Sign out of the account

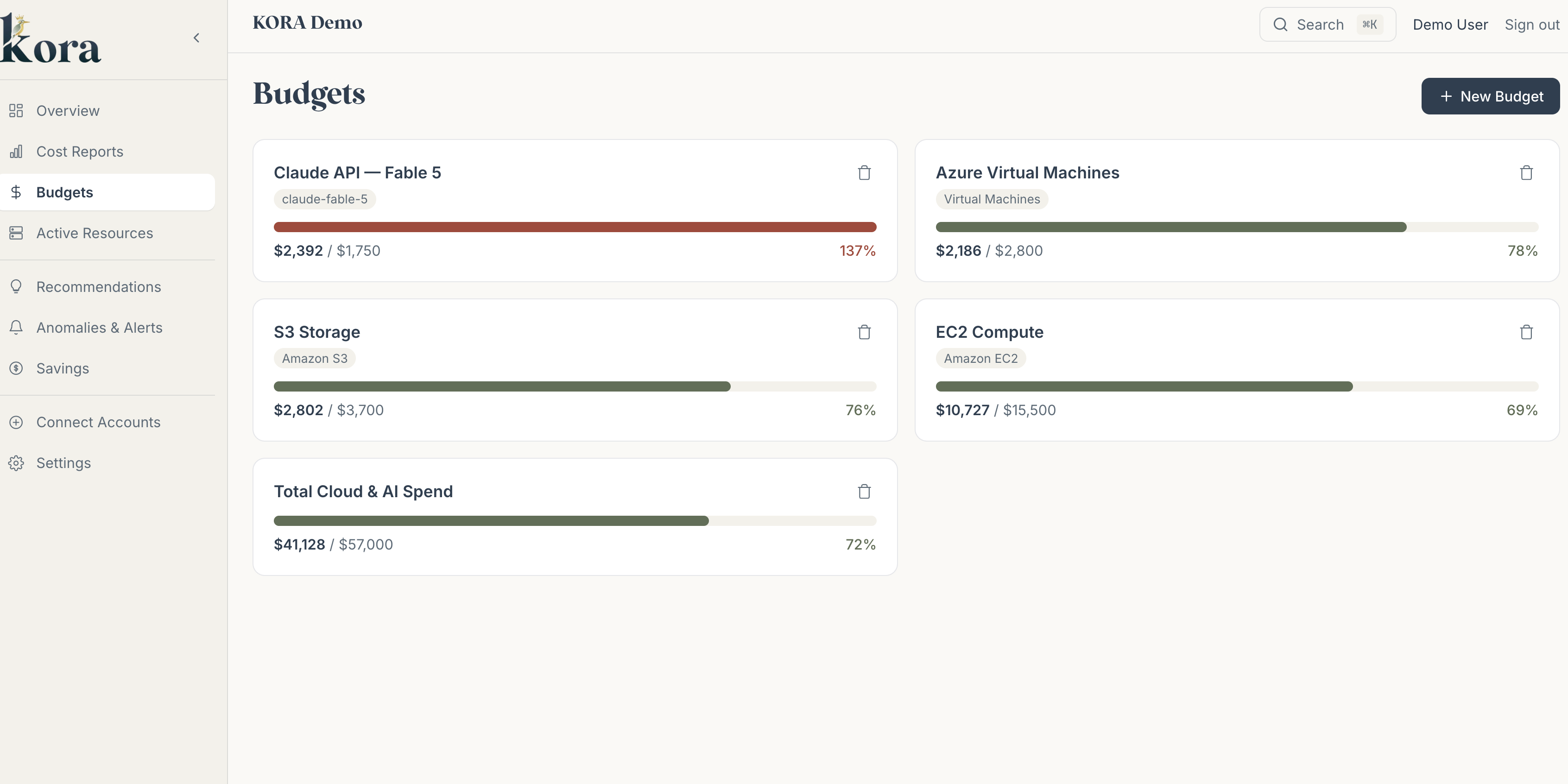click(1531, 25)
